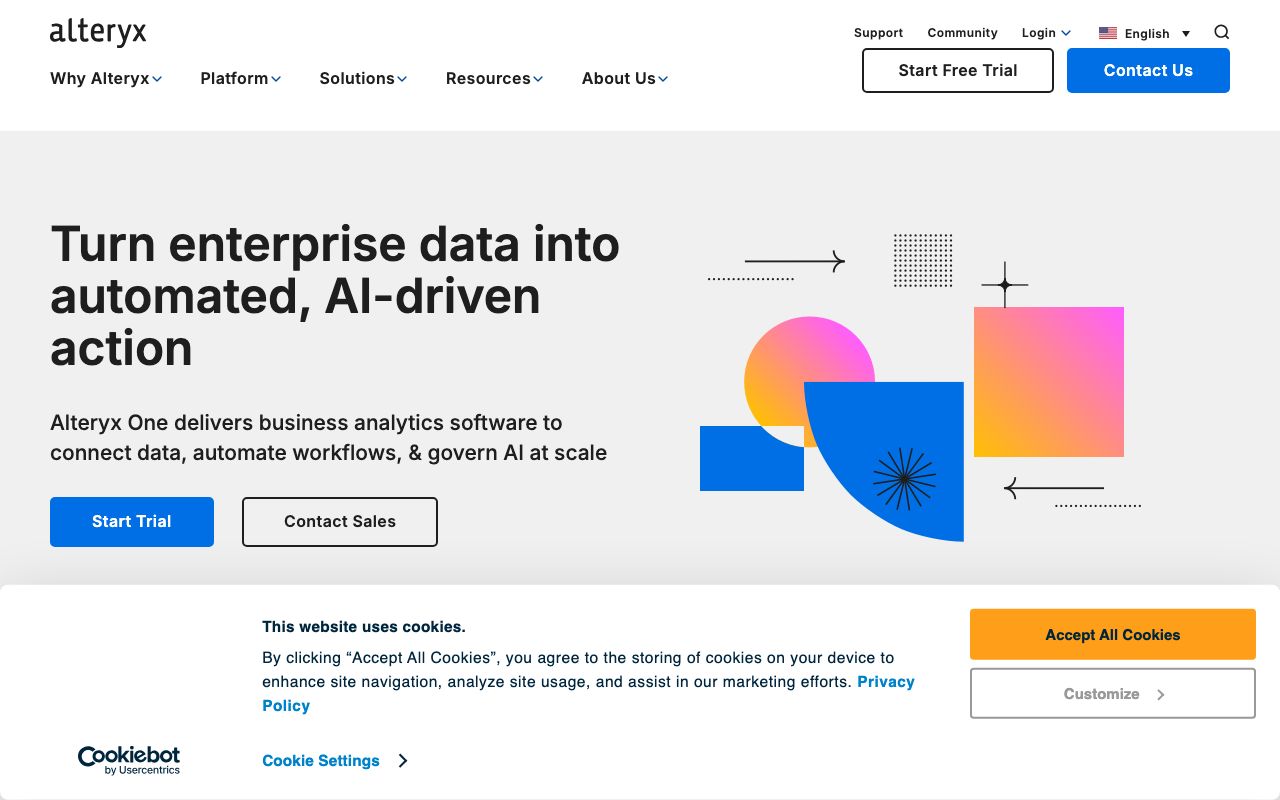
Task: Expand the About Us menu
Action: pyautogui.click(x=625, y=78)
